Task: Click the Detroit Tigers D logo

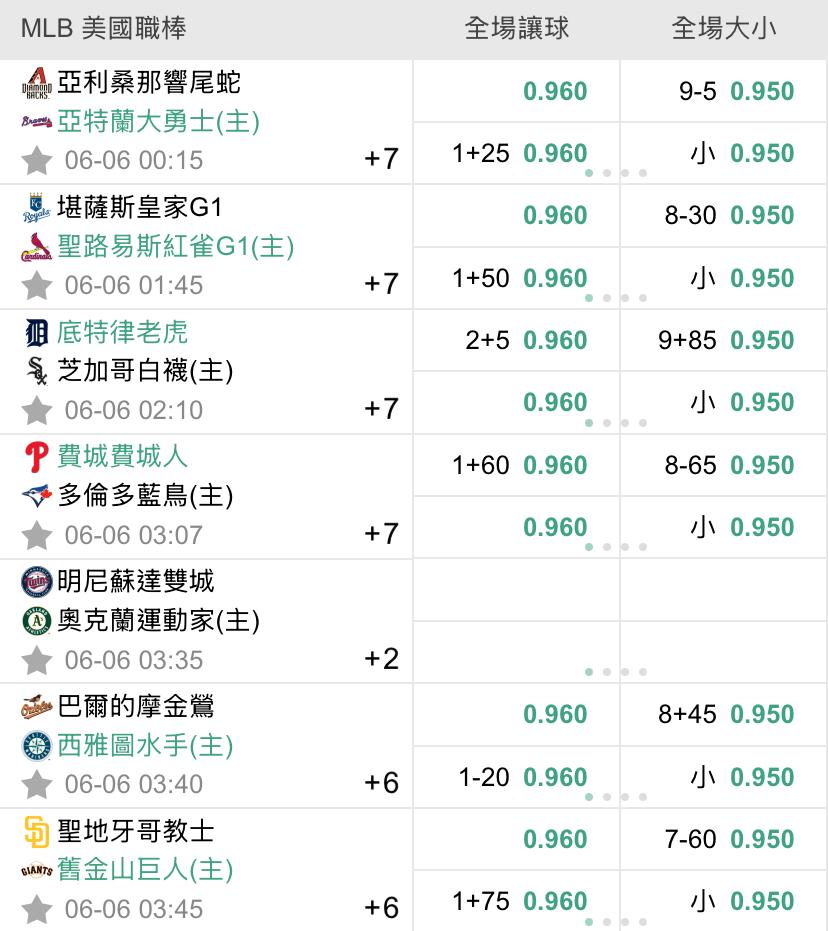Action: 37,332
